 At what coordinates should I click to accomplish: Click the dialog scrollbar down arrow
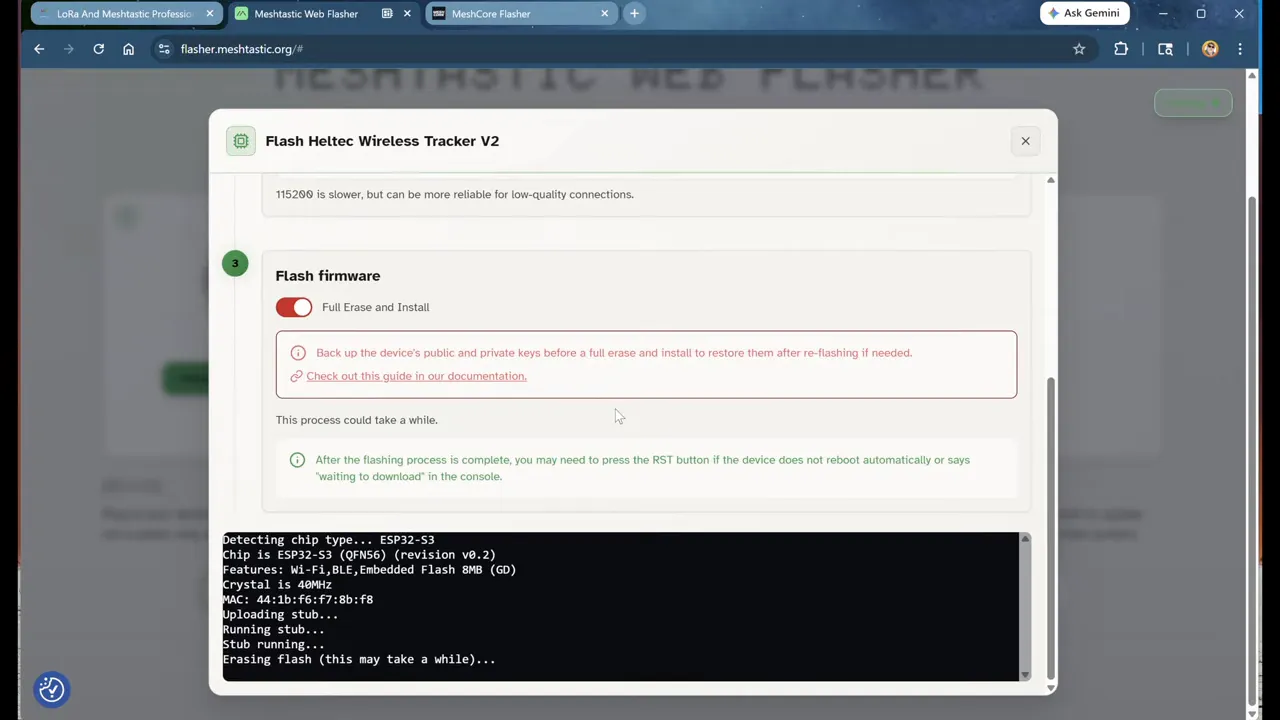pyautogui.click(x=1050, y=687)
